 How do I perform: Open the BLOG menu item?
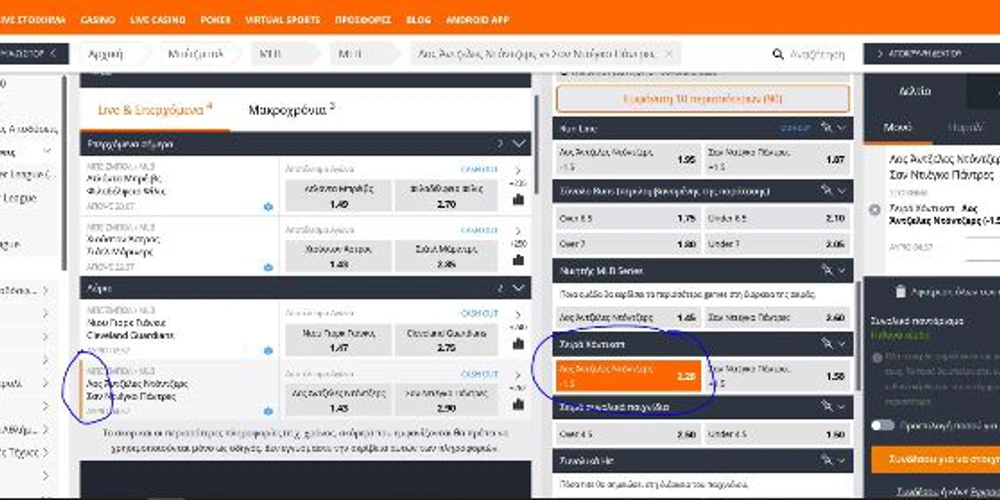[x=418, y=20]
